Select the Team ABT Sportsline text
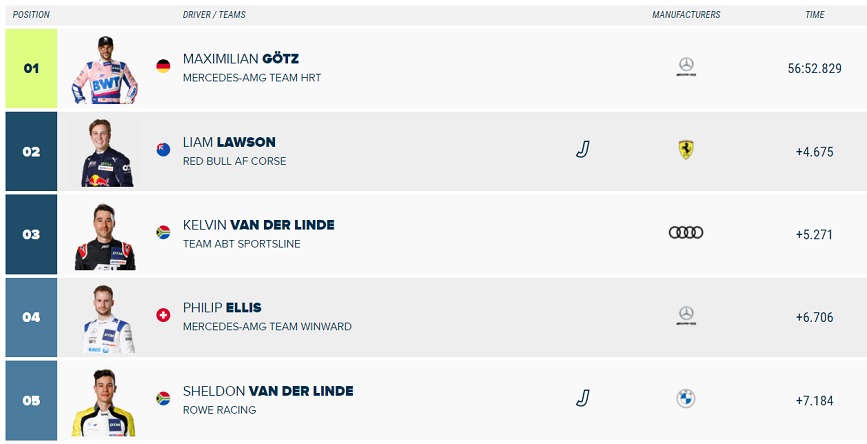867x444 pixels. [x=242, y=244]
